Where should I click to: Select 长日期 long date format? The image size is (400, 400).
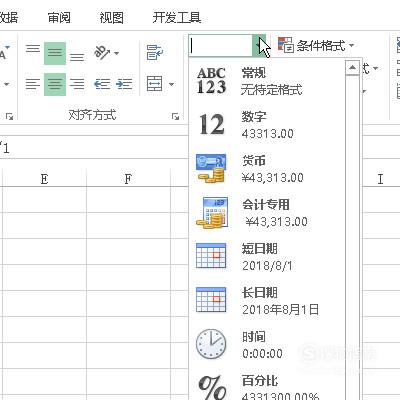(267, 301)
